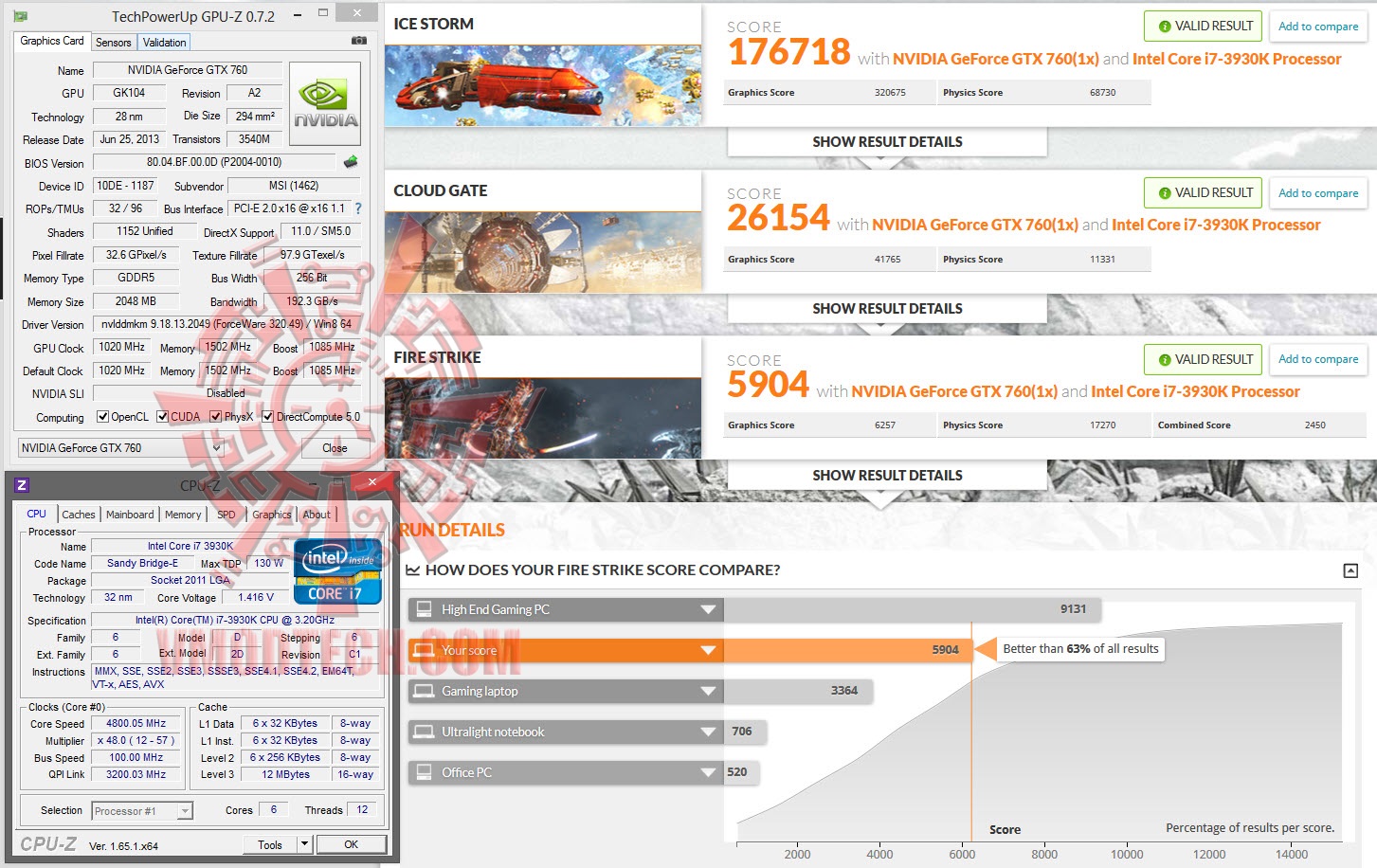This screenshot has height=868, width=1377.
Task: Click the Cloud Gate benchmark thumbnail
Action: coord(543,251)
